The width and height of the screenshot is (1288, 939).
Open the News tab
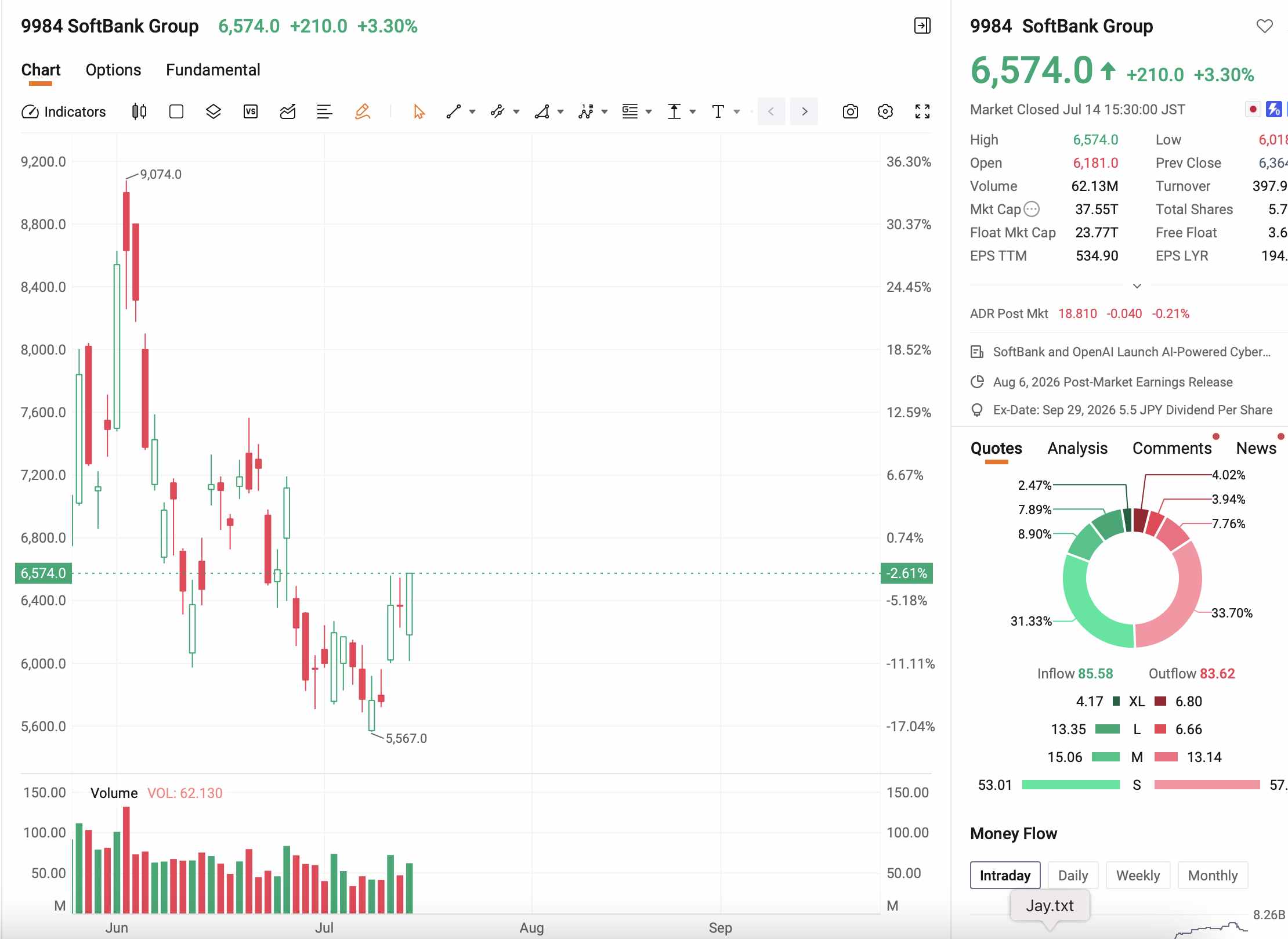coord(1256,448)
